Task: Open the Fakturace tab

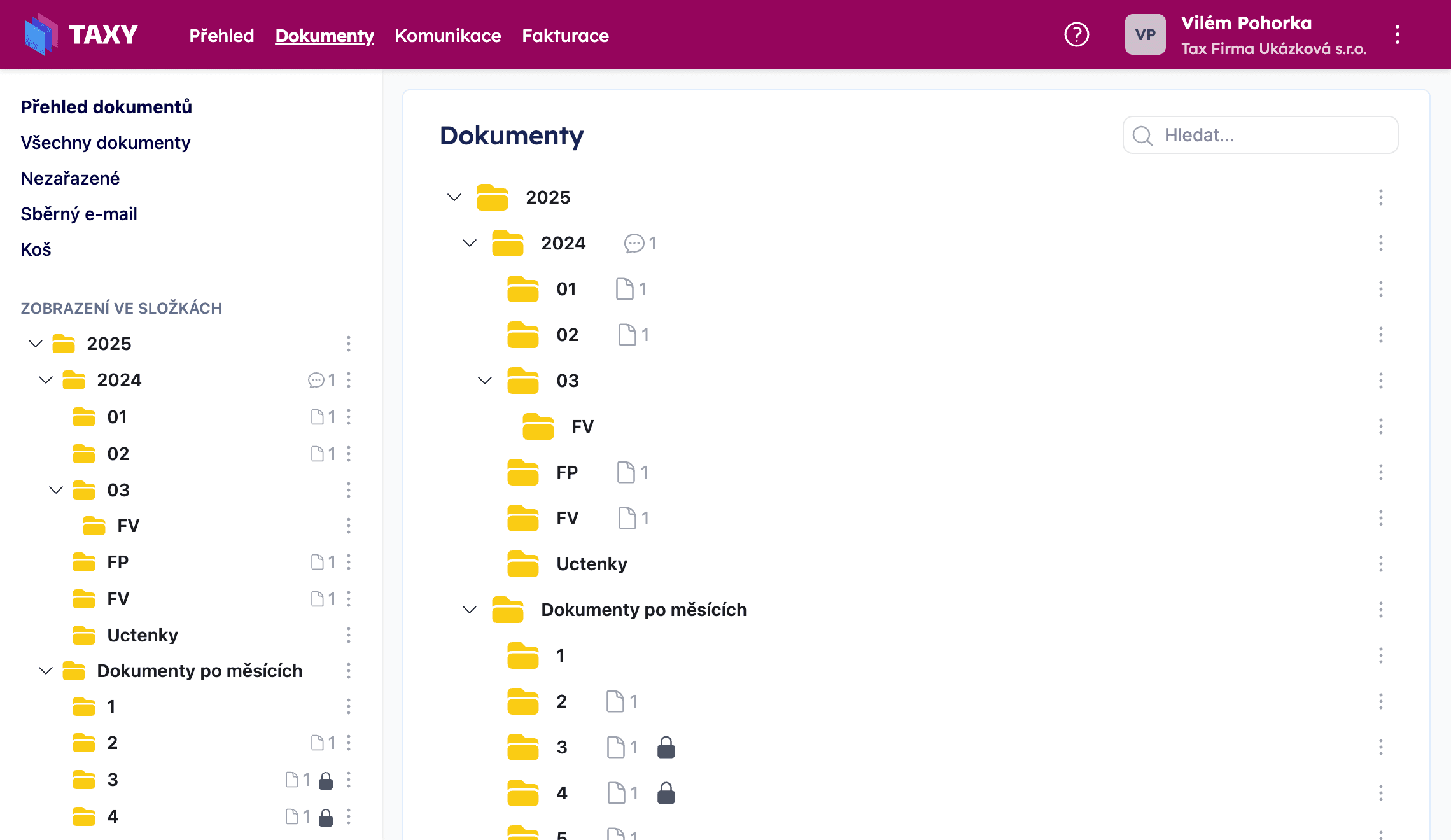Action: pyautogui.click(x=565, y=36)
